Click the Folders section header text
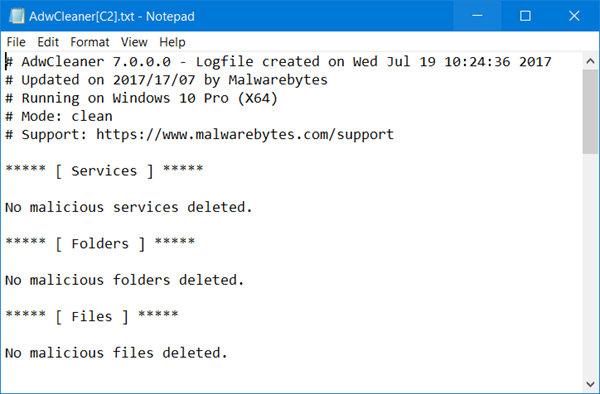Screen dimensions: 600x394 pyautogui.click(x=100, y=244)
